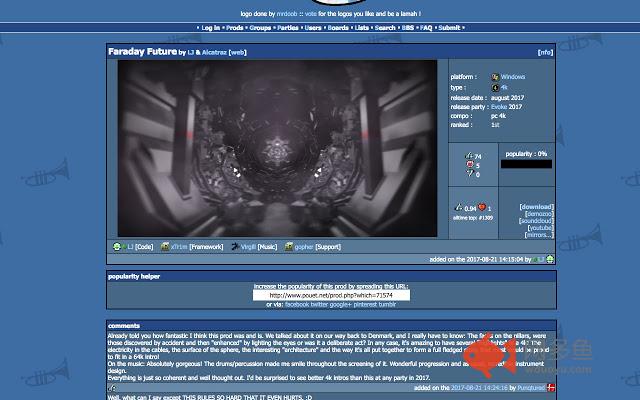Click the Punqtured commenter link

pos(531,388)
